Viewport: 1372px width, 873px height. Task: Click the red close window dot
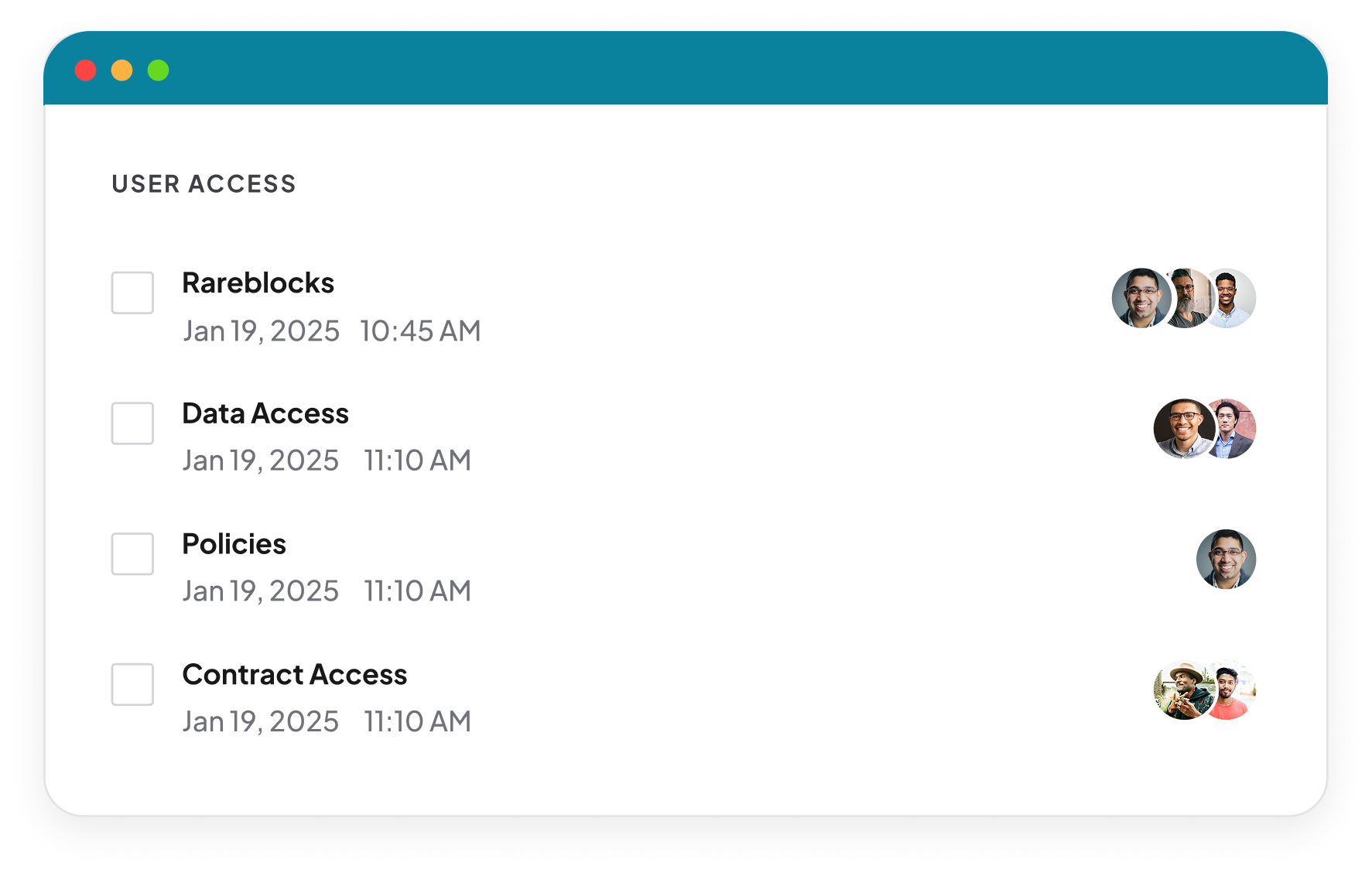click(x=85, y=70)
